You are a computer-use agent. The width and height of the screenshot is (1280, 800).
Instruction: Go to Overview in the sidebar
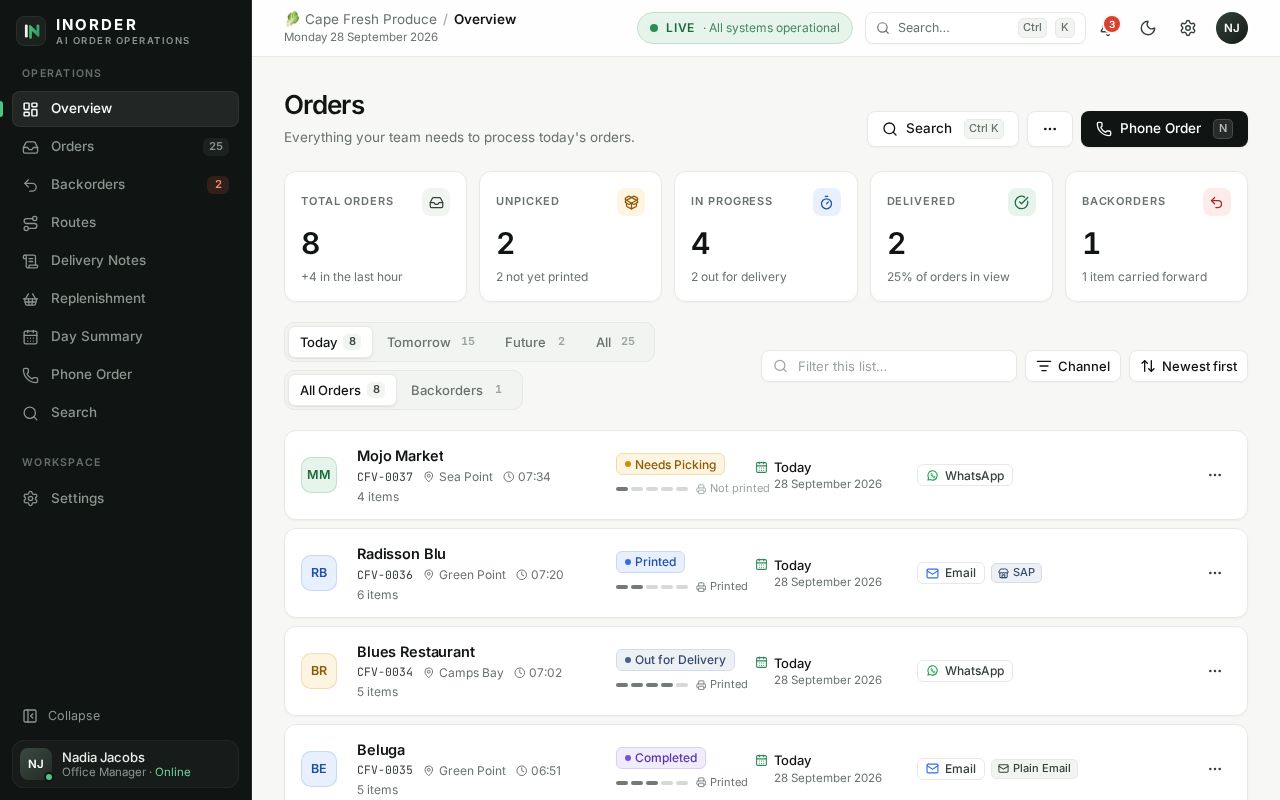(125, 109)
